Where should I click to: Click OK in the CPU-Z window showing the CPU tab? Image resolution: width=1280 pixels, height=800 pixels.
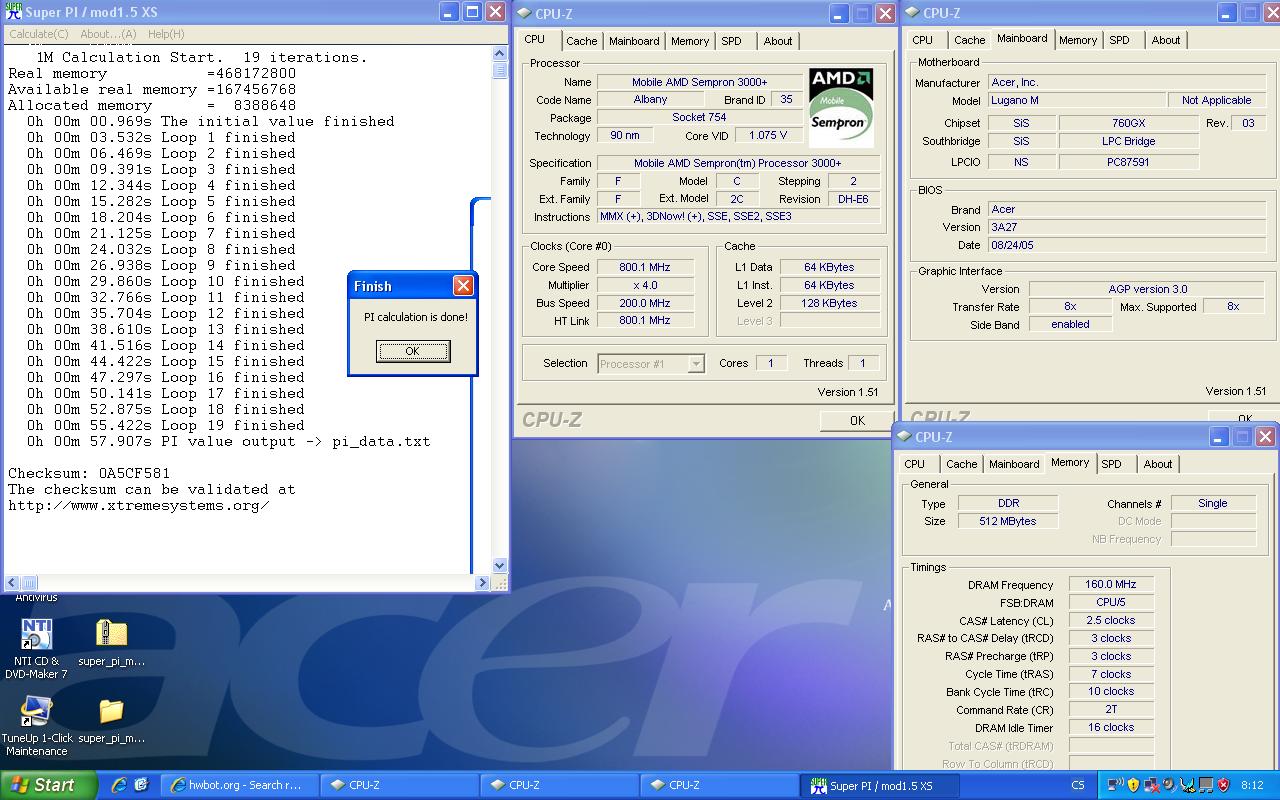point(857,421)
